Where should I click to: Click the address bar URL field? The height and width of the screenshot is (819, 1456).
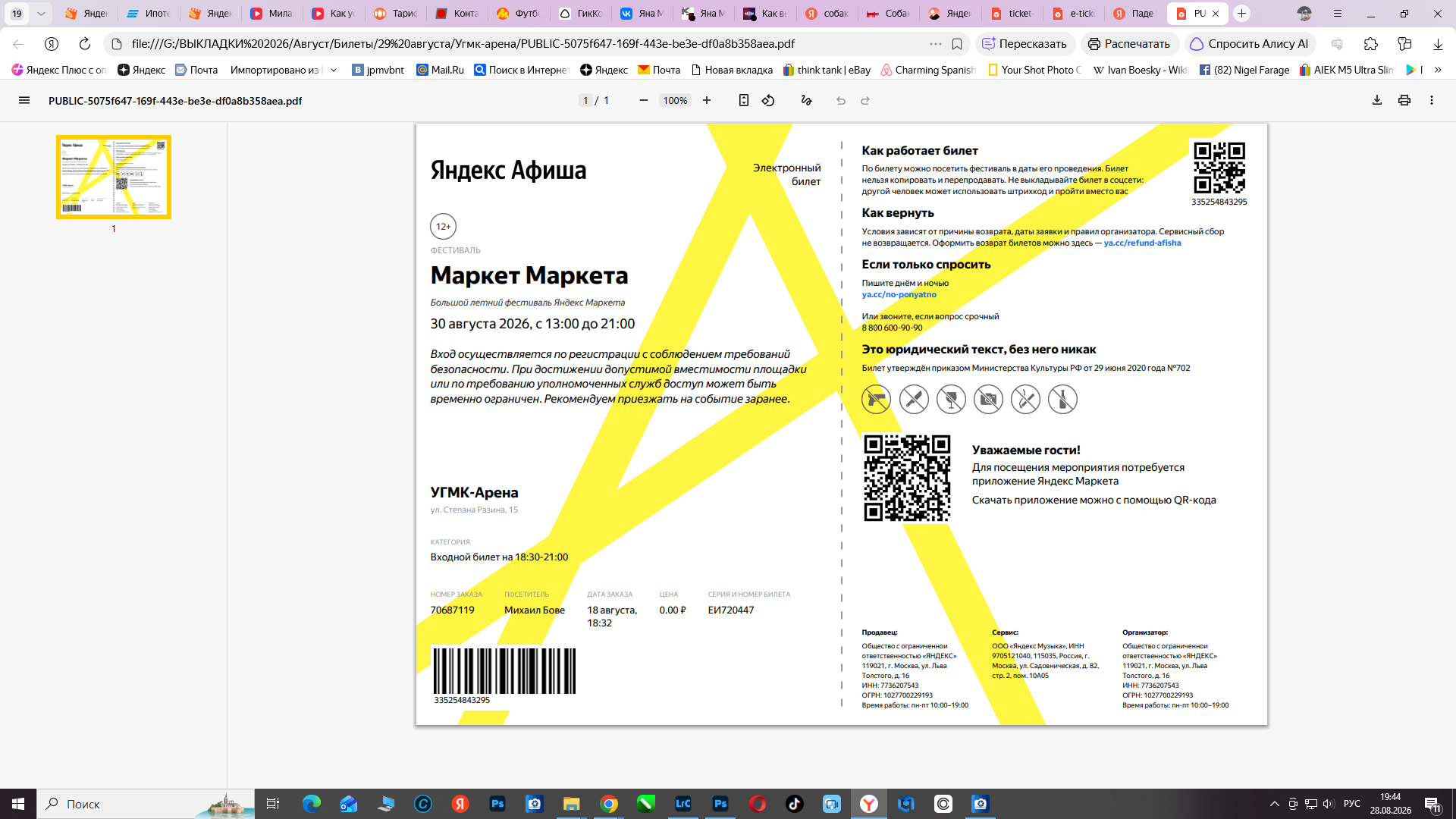523,44
